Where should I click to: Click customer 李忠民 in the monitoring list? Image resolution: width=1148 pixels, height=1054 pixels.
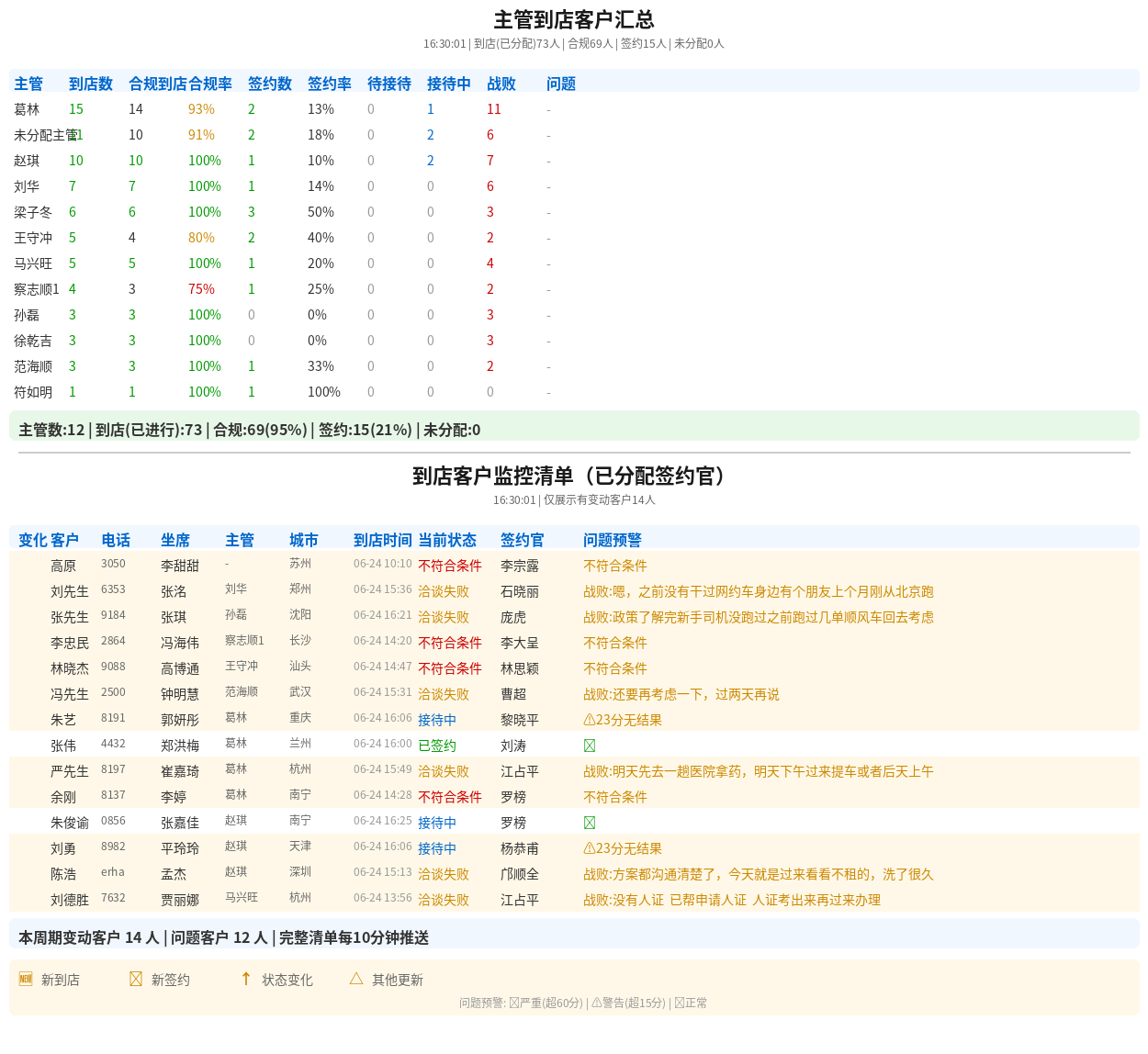pos(70,643)
